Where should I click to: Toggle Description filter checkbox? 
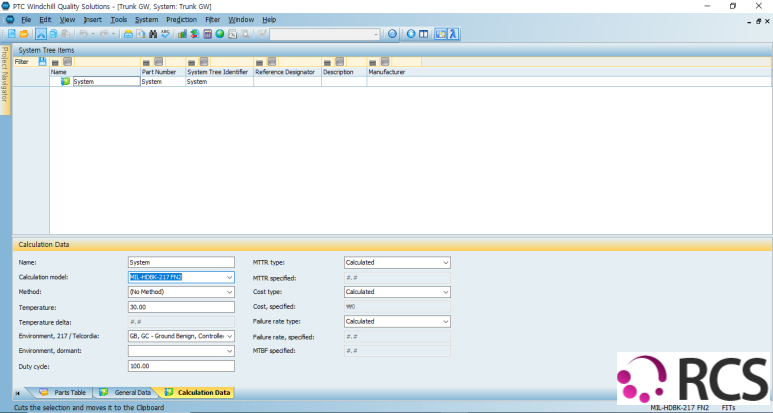point(340,62)
